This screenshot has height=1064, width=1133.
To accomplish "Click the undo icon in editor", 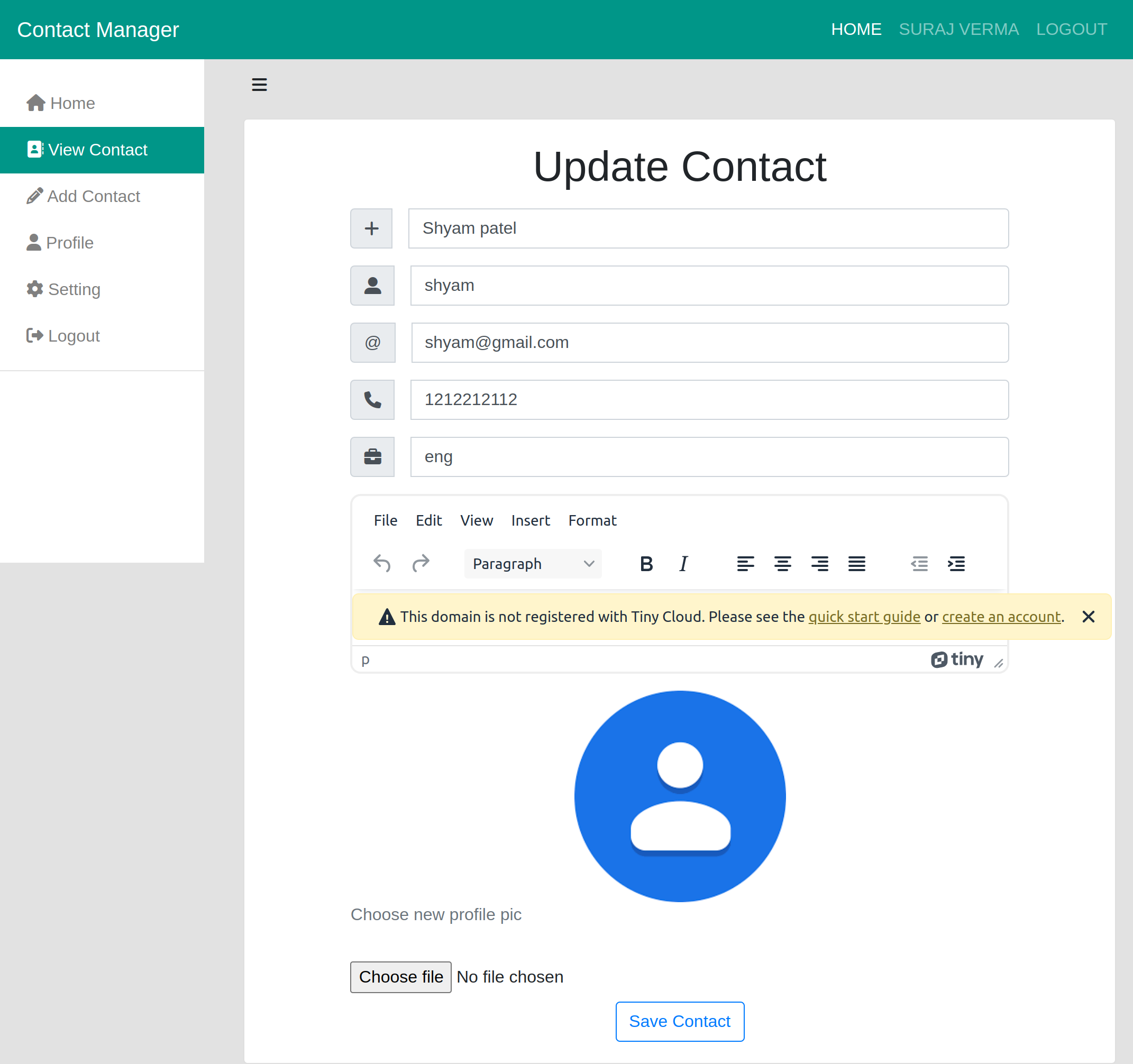I will pos(382,564).
